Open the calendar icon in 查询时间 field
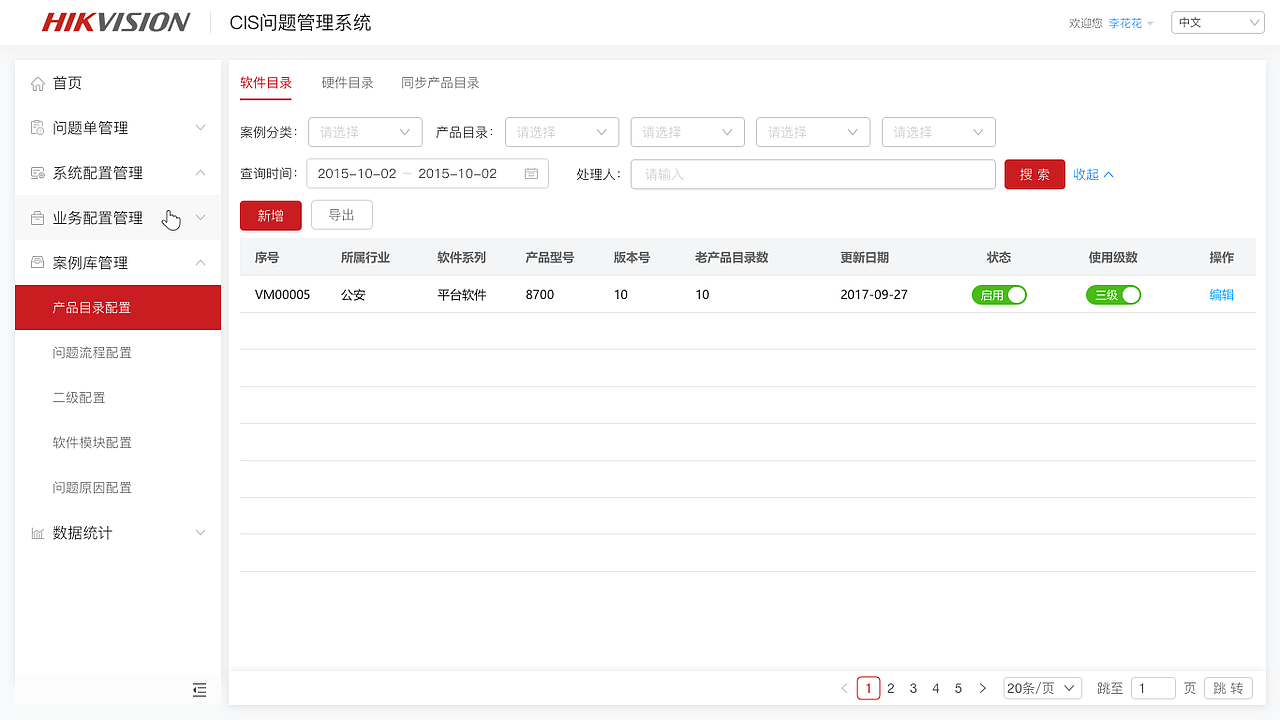Screen dimensions: 1280x720 (533, 172)
